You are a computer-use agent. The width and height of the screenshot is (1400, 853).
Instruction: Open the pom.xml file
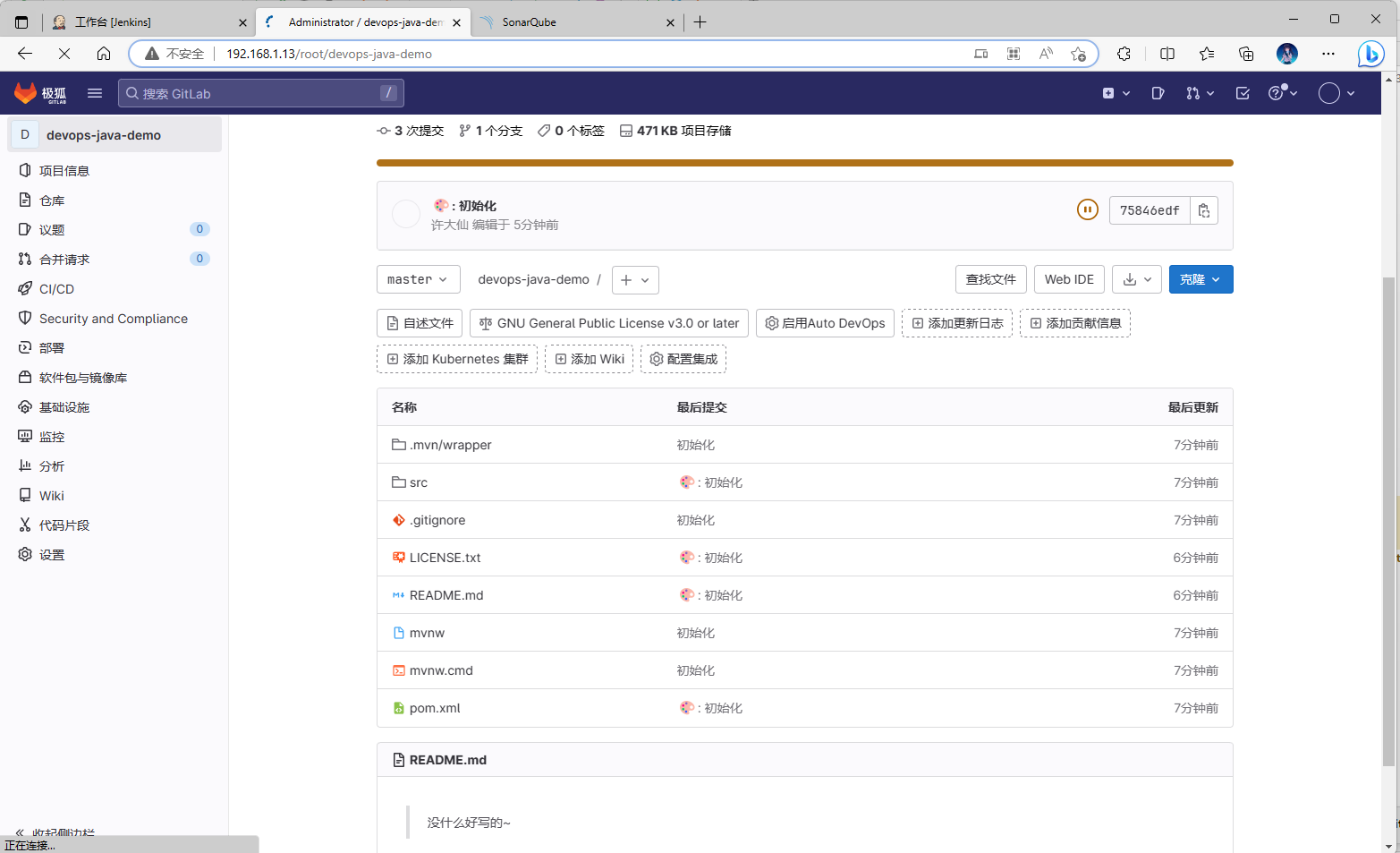435,708
